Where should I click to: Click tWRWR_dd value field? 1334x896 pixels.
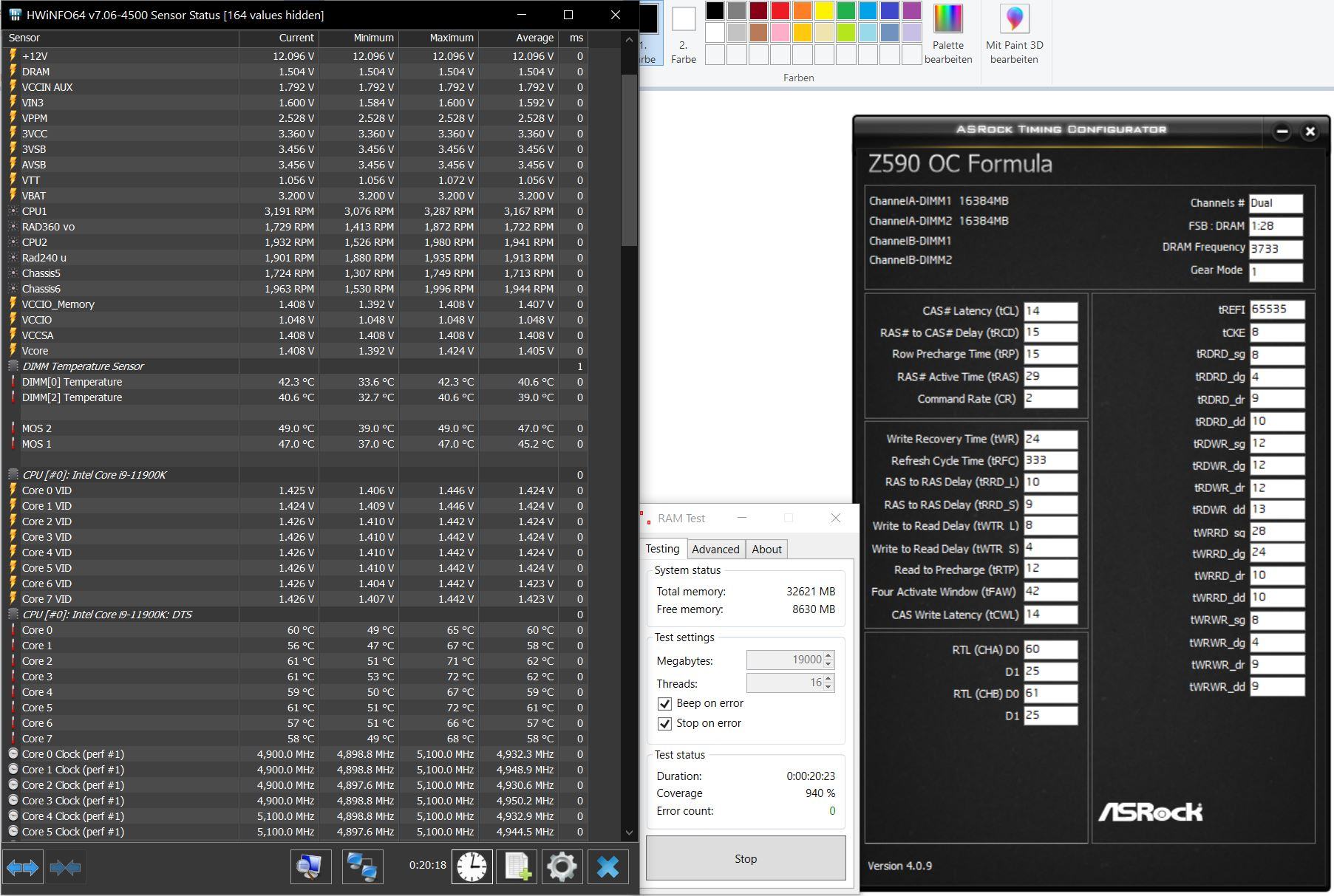[x=1276, y=686]
